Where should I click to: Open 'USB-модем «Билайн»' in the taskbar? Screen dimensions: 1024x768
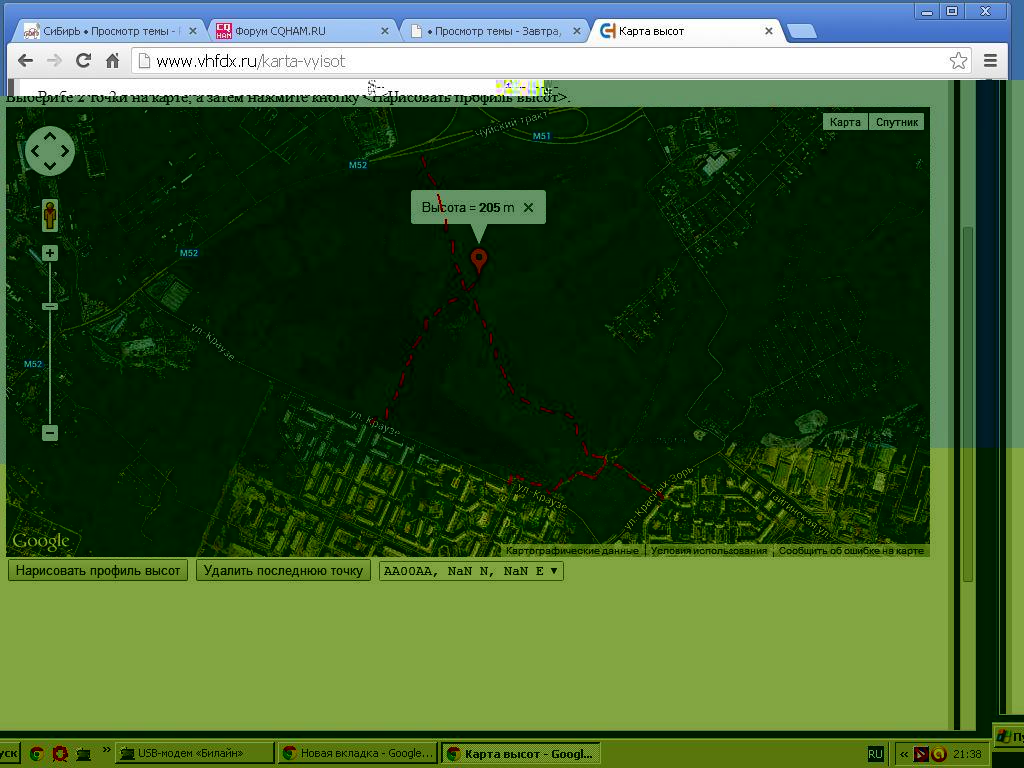[194, 753]
